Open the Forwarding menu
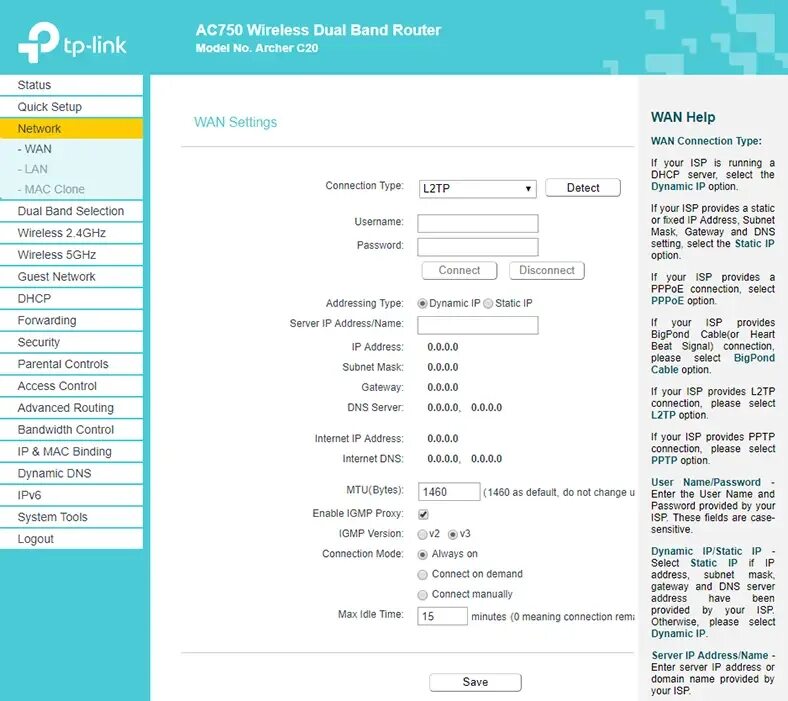Image resolution: width=788 pixels, height=701 pixels. pos(71,320)
